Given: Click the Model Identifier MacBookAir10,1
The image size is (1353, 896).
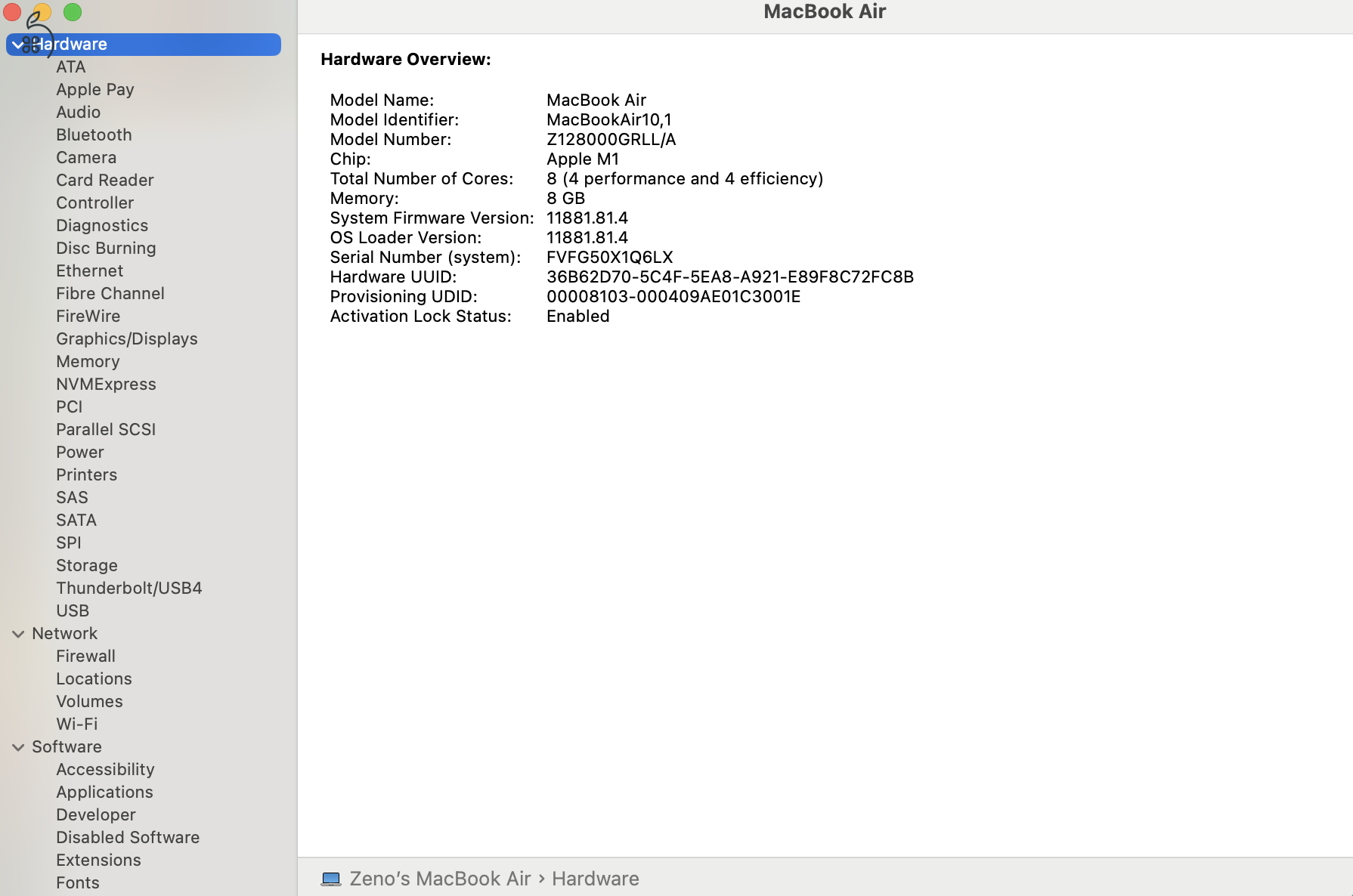Looking at the screenshot, I should point(608,120).
